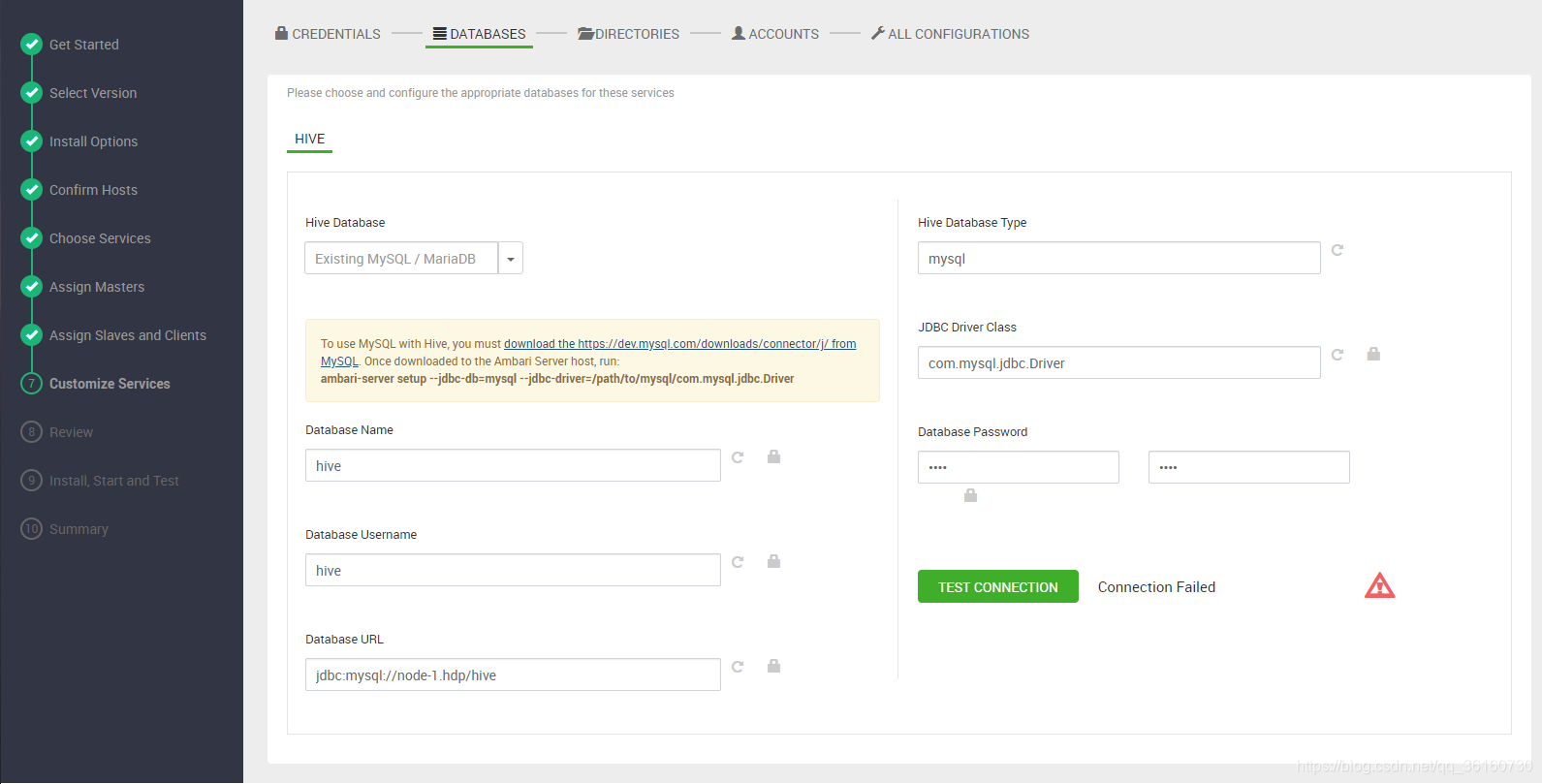1542x784 pixels.
Task: Click the Test Connection button
Action: (x=998, y=586)
